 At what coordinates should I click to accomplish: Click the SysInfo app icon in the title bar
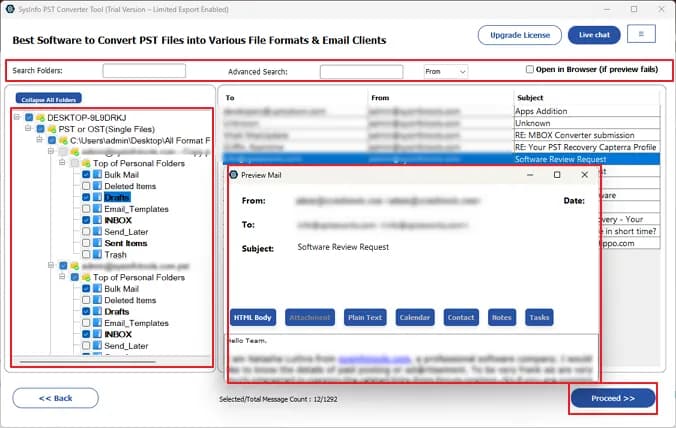click(x=10, y=9)
